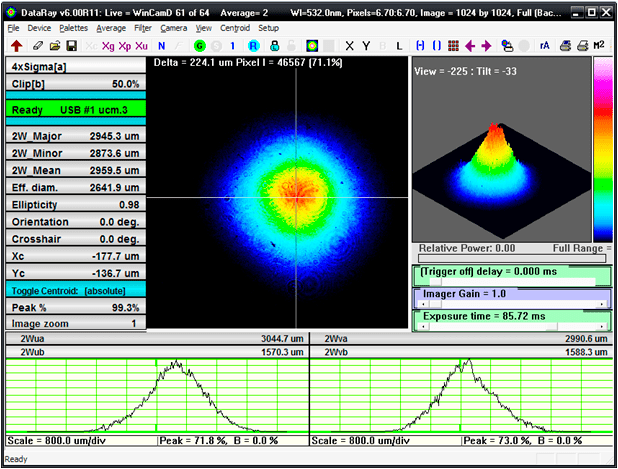
Task: Click the Clip[b] 50.0% button
Action: click(x=75, y=84)
